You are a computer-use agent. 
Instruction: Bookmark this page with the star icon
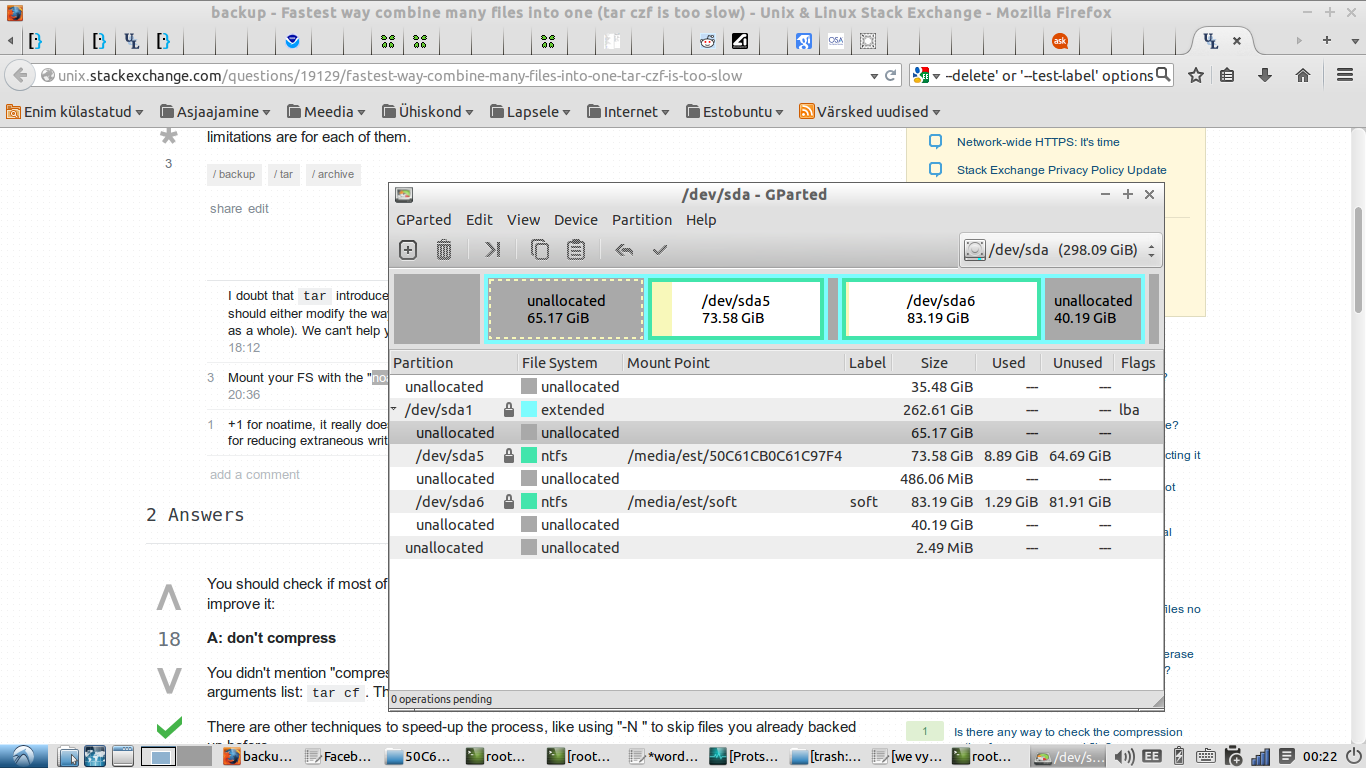(x=1195, y=75)
